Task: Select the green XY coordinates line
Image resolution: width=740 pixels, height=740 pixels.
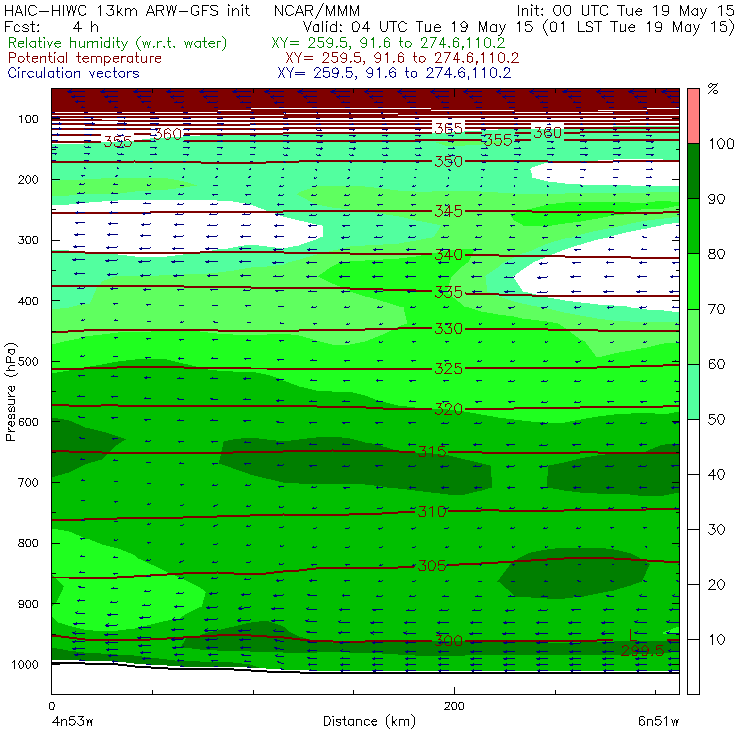Action: click(388, 43)
